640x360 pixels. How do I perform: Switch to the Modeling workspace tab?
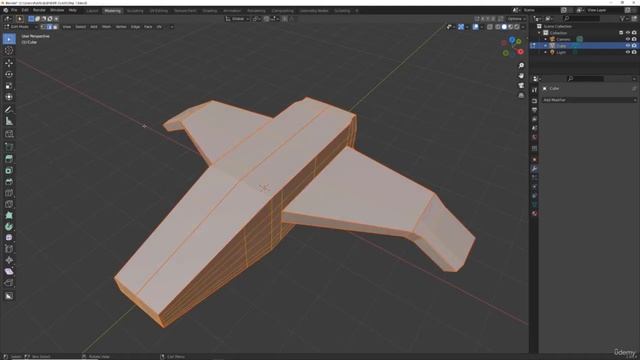112,11
